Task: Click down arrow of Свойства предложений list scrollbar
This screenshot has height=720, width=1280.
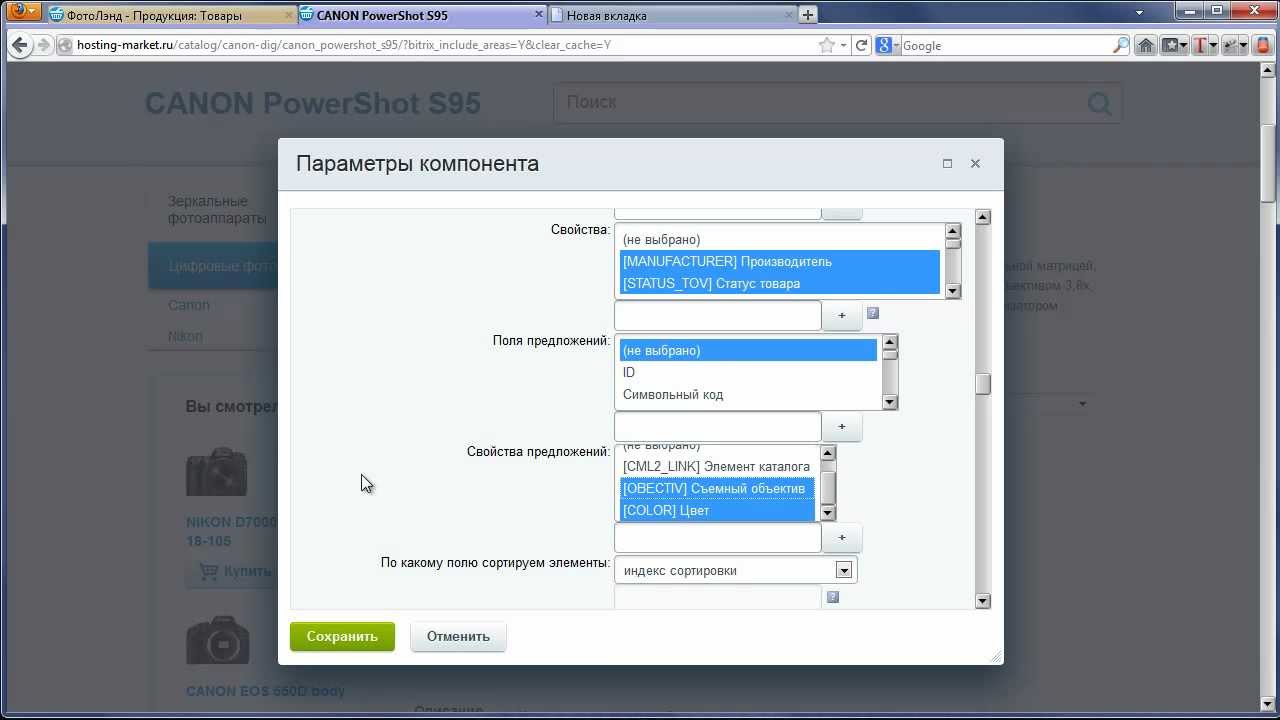Action: [x=828, y=513]
